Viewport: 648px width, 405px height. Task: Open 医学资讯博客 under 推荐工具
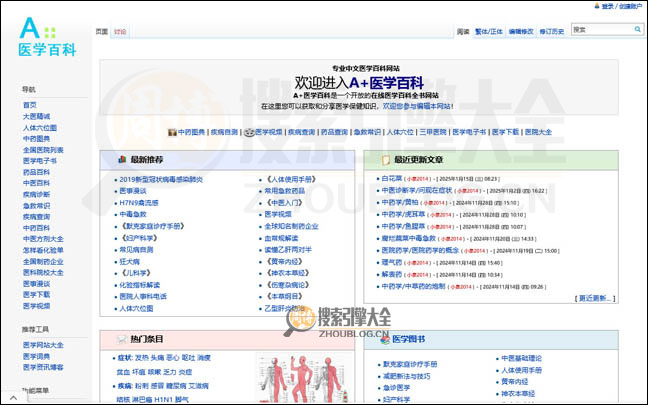pos(43,367)
